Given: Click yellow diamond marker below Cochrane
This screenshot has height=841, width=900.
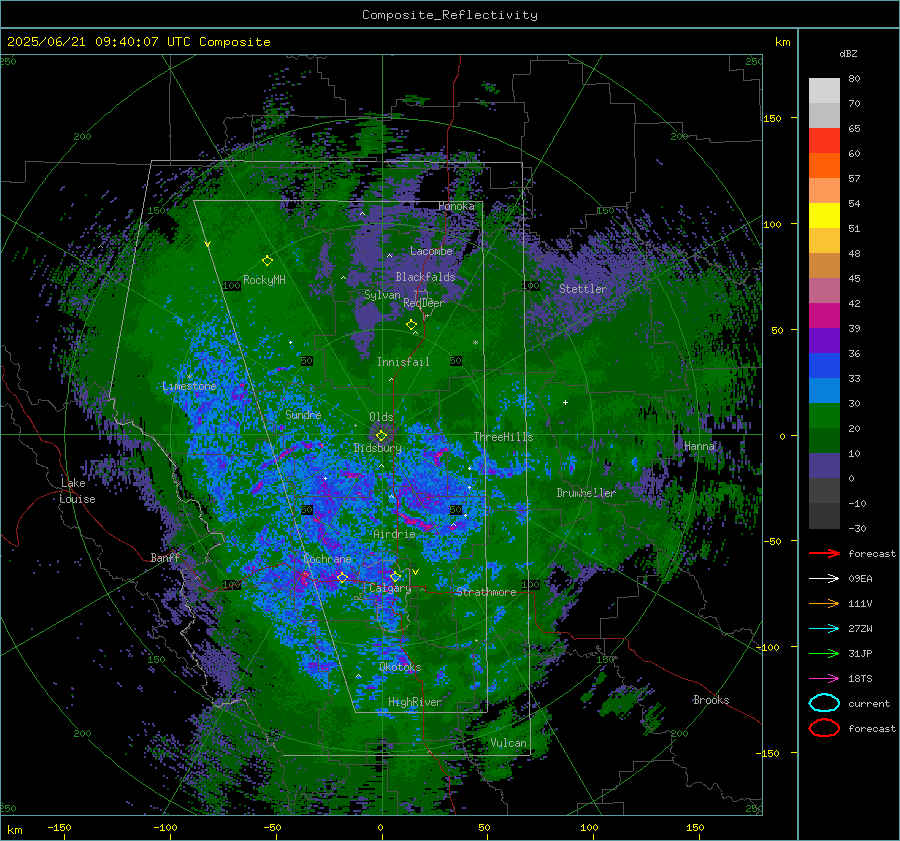Looking at the screenshot, I should coord(343,577).
